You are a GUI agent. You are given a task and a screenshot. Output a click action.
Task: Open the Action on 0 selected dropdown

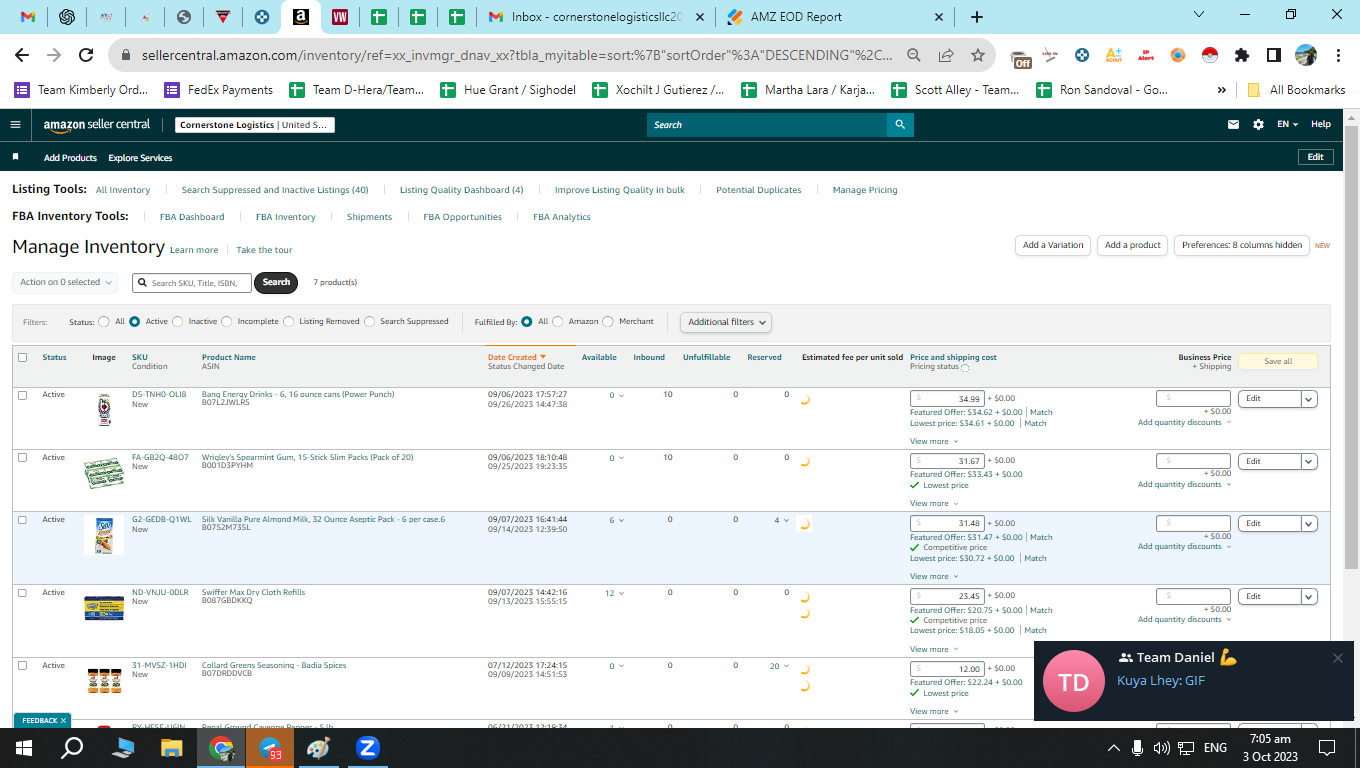(x=65, y=282)
